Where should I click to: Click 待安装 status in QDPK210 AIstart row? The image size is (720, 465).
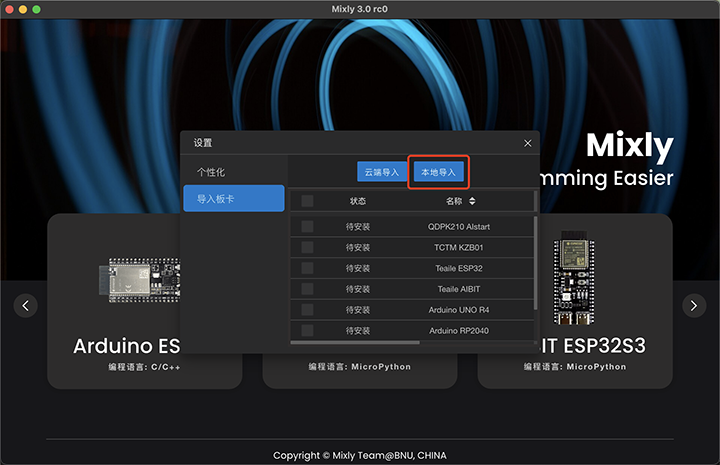pyautogui.click(x=358, y=227)
